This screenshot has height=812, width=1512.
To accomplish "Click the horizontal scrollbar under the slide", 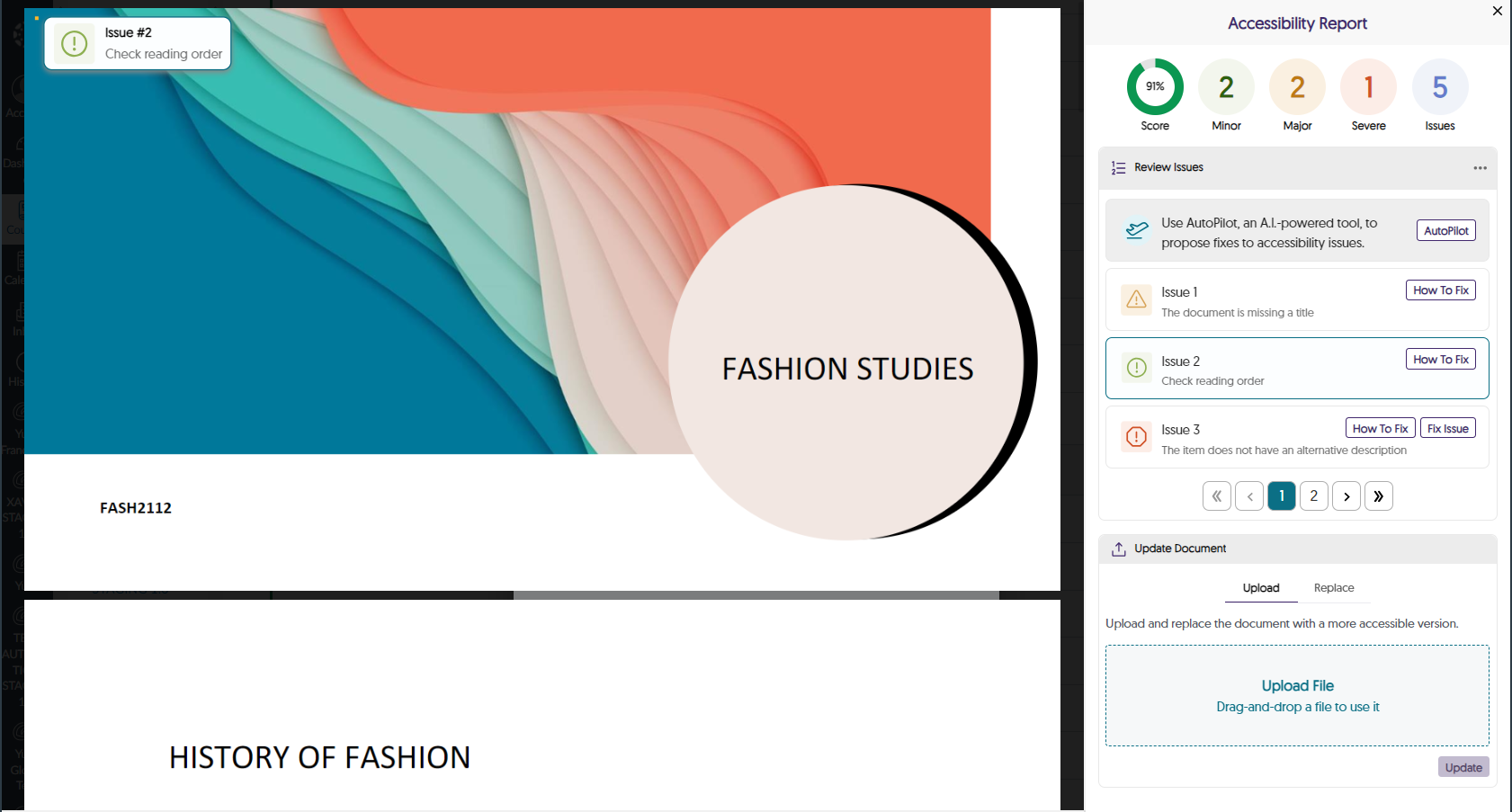I will 756,595.
